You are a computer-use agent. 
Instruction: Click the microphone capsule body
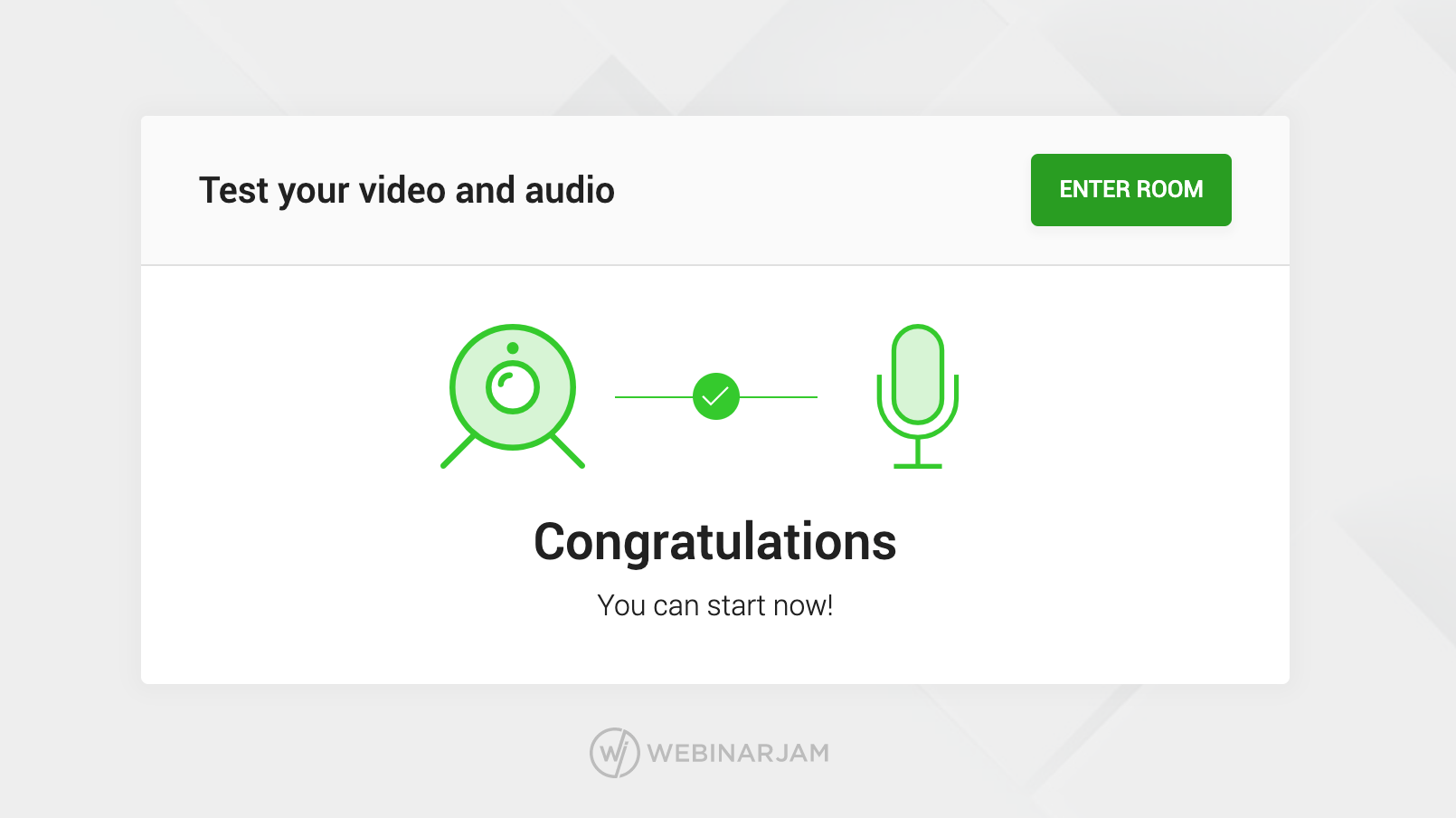coord(918,375)
